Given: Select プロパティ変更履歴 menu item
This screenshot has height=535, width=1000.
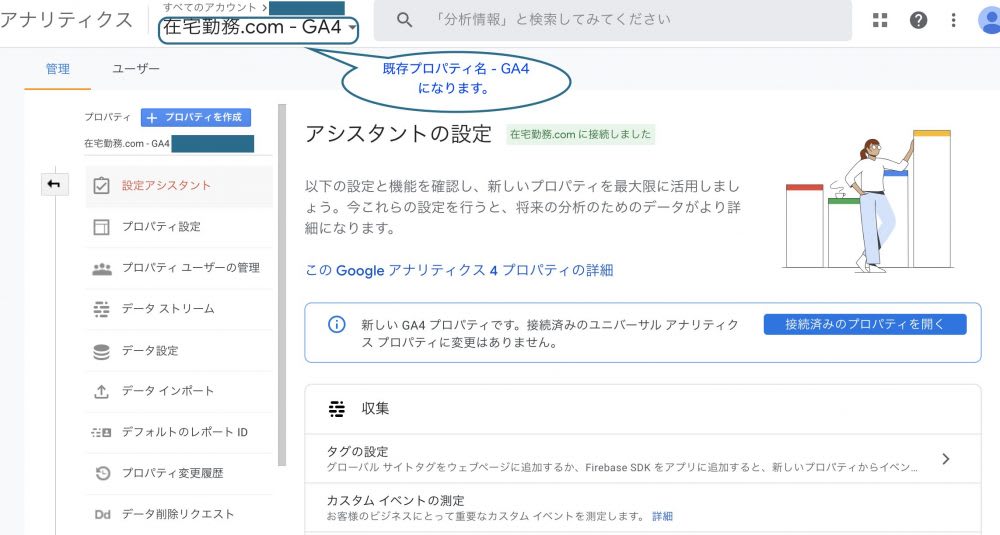Looking at the screenshot, I should tap(179, 473).
